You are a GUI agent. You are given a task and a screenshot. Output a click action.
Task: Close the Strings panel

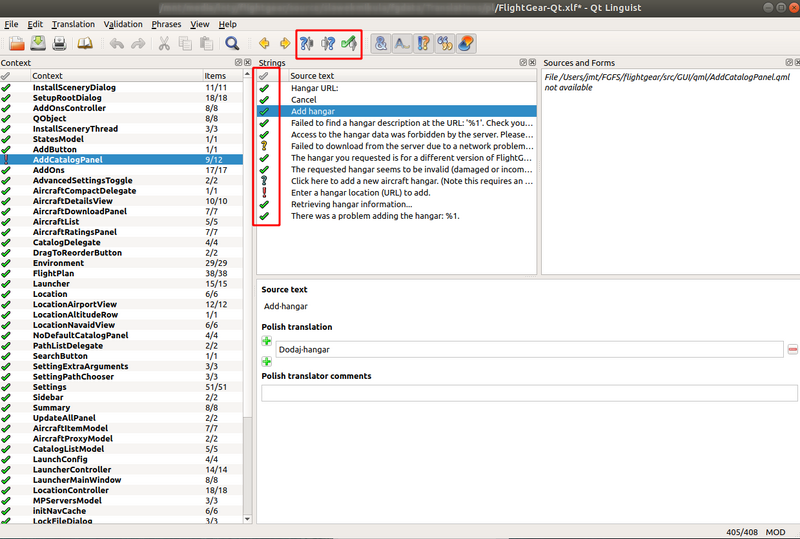(532, 62)
